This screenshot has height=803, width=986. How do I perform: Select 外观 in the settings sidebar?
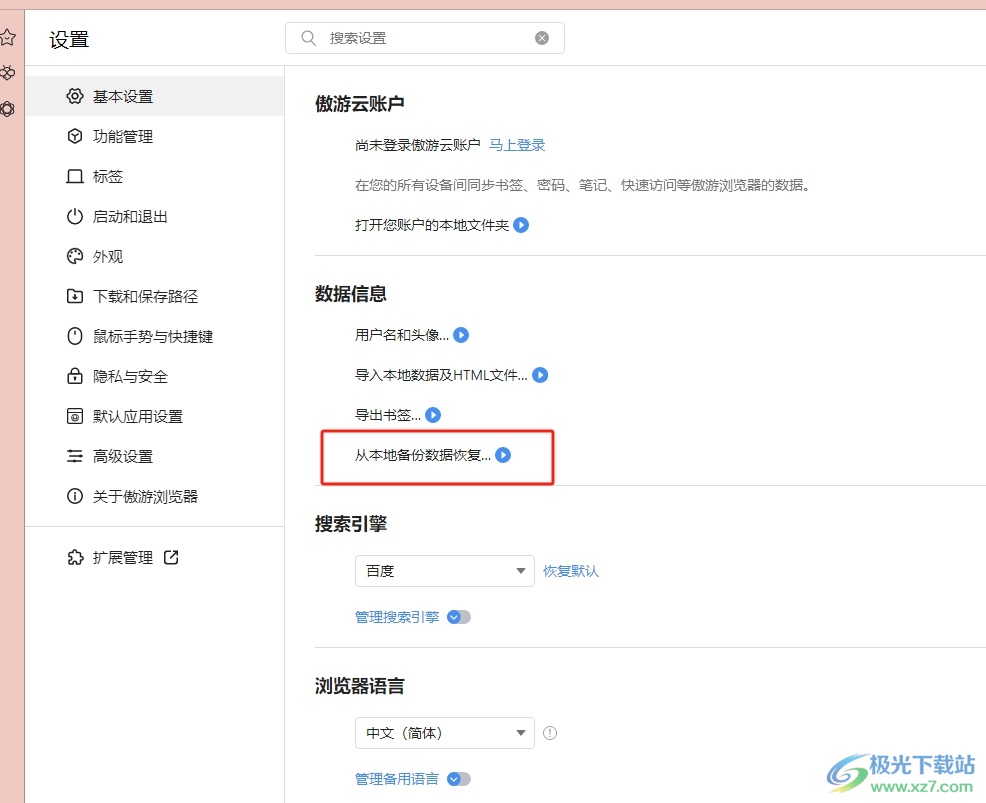155,257
